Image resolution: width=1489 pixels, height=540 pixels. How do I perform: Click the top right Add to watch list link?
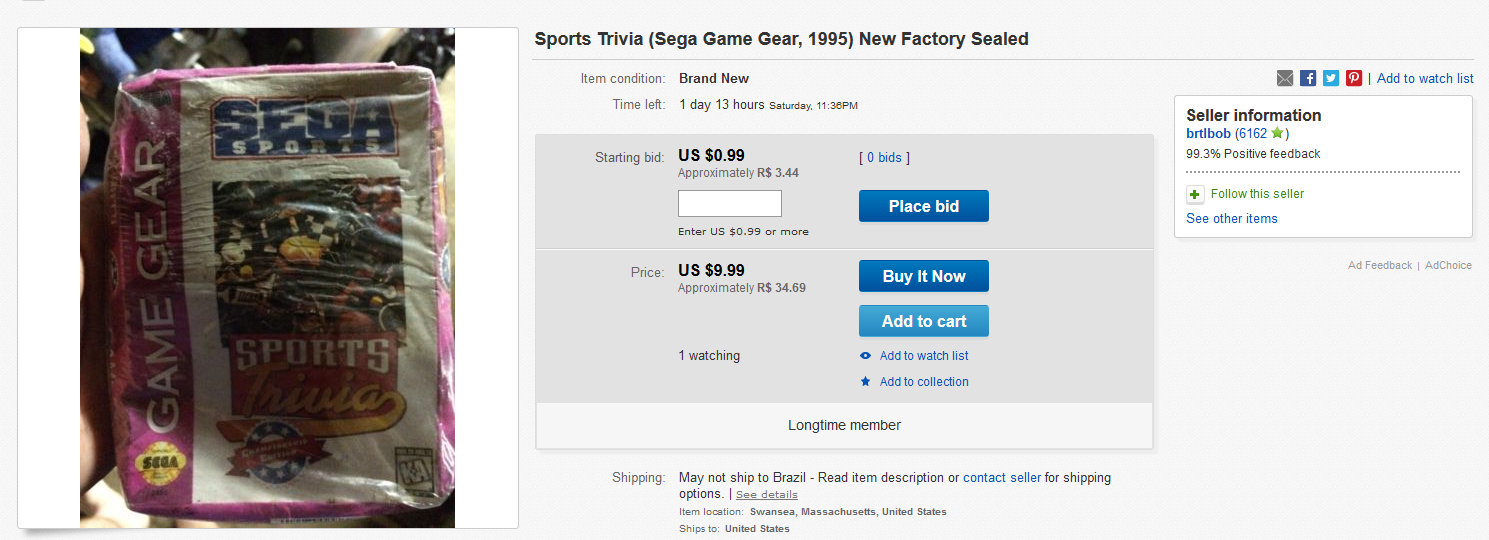(1425, 78)
